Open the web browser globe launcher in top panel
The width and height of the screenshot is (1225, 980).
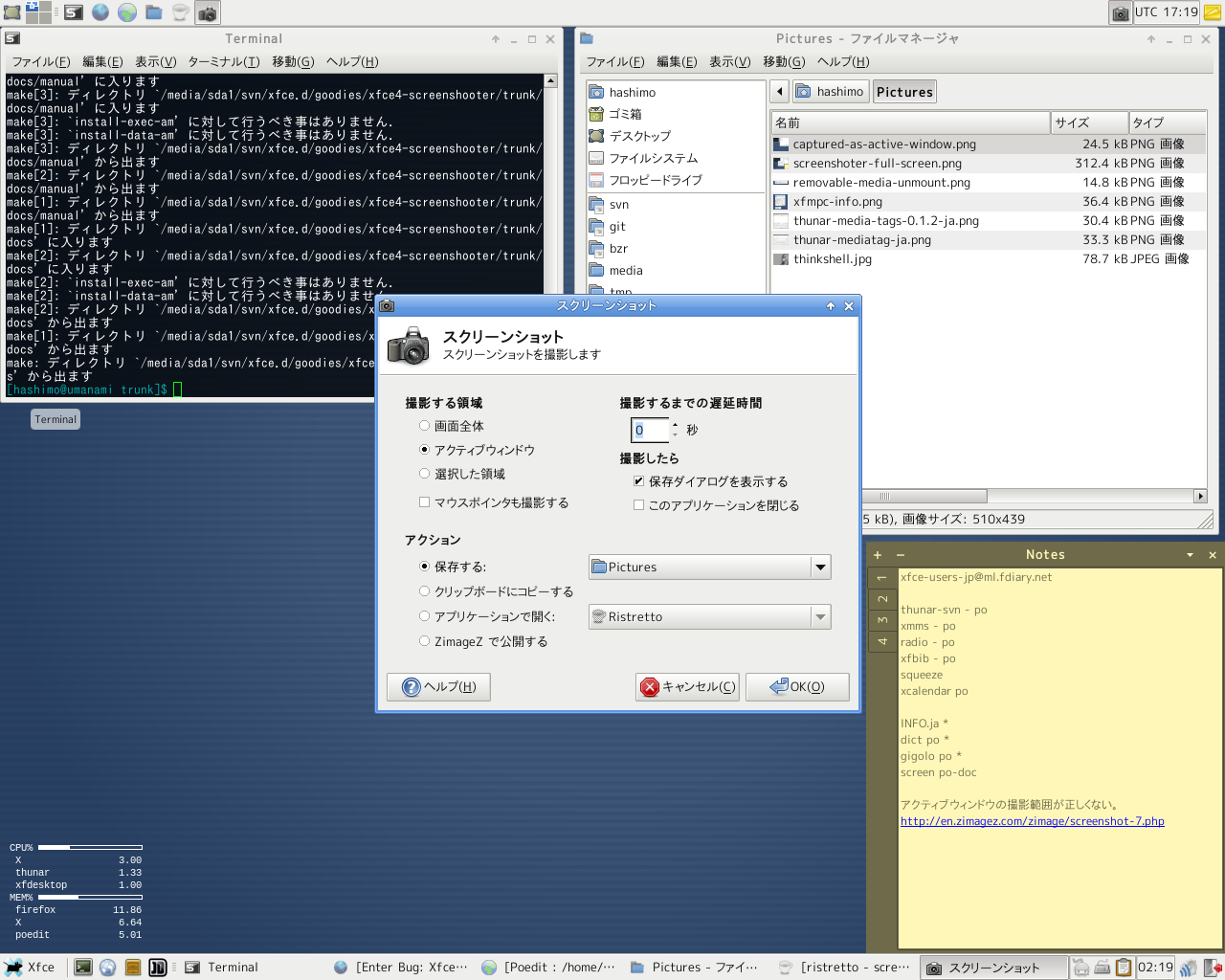[100, 13]
